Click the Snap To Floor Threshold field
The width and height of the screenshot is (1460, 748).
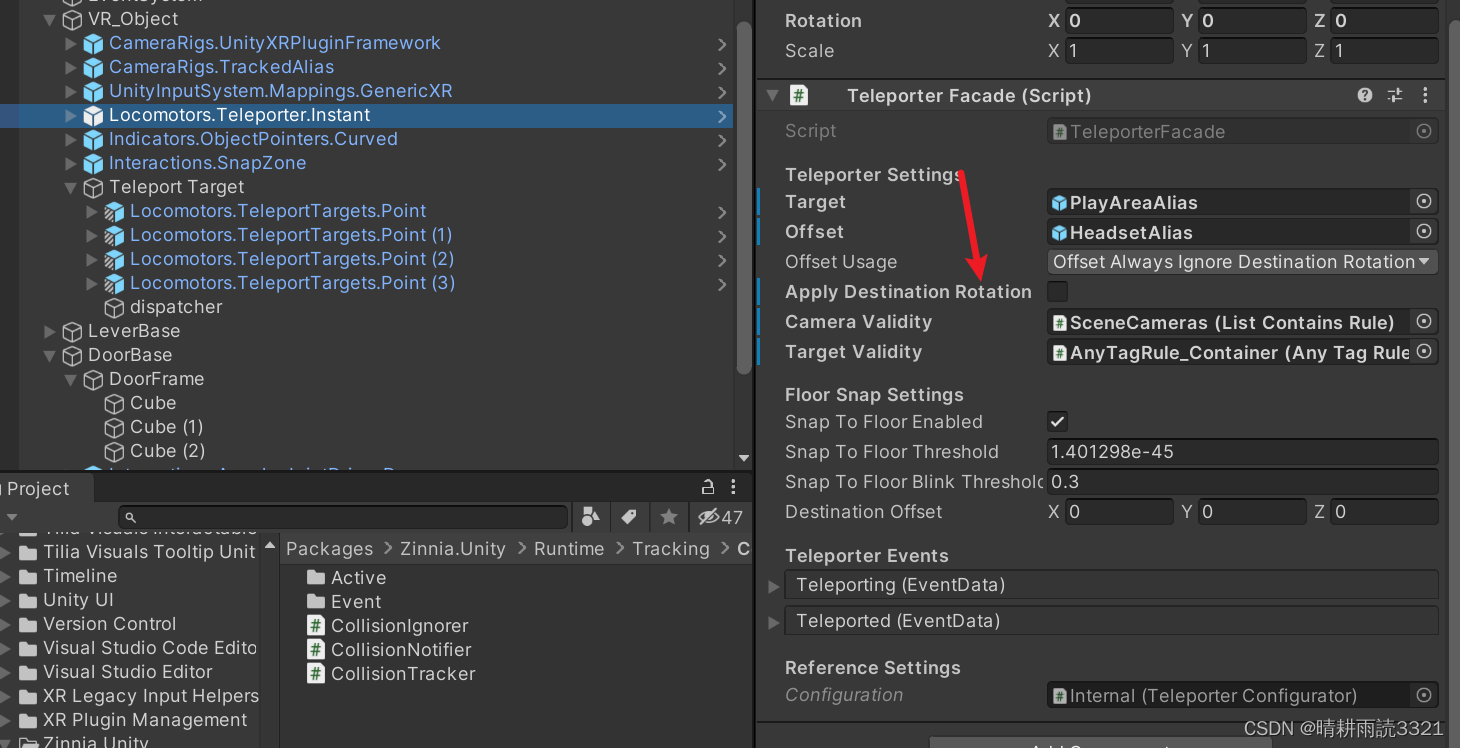point(1242,452)
